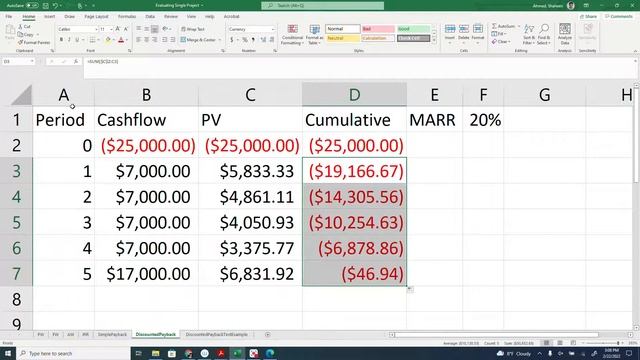Click Merge & Center
This screenshot has height=360, width=640.
pos(198,40)
